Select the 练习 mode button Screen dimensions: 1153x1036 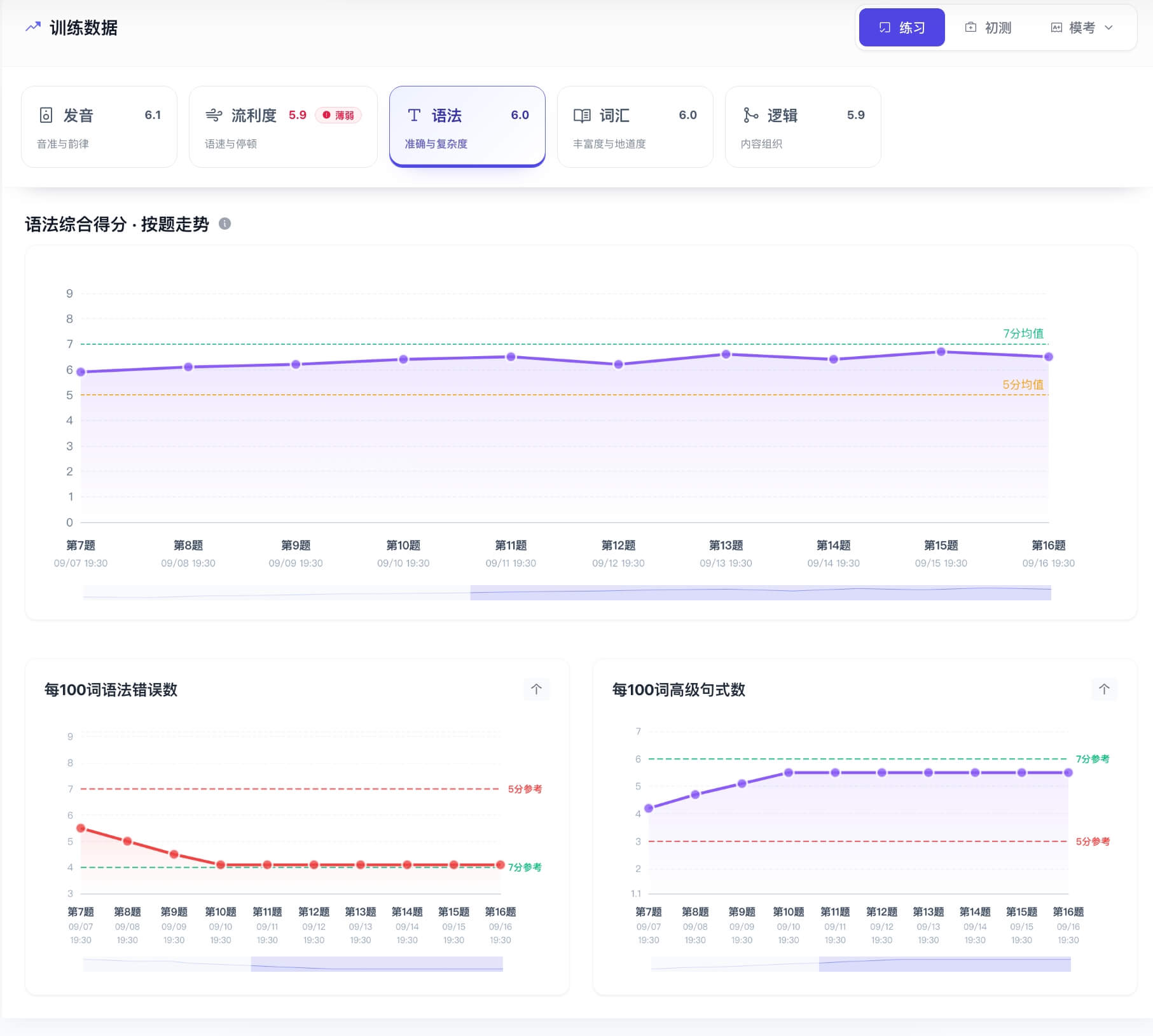[x=902, y=27]
